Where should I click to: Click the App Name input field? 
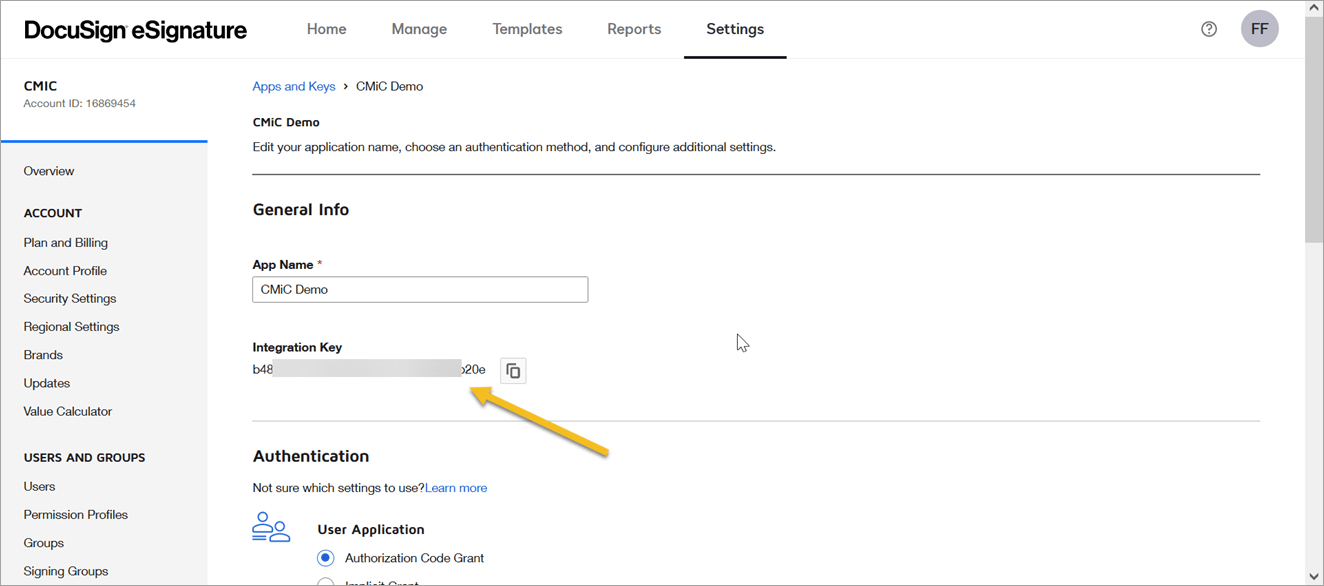pos(420,290)
